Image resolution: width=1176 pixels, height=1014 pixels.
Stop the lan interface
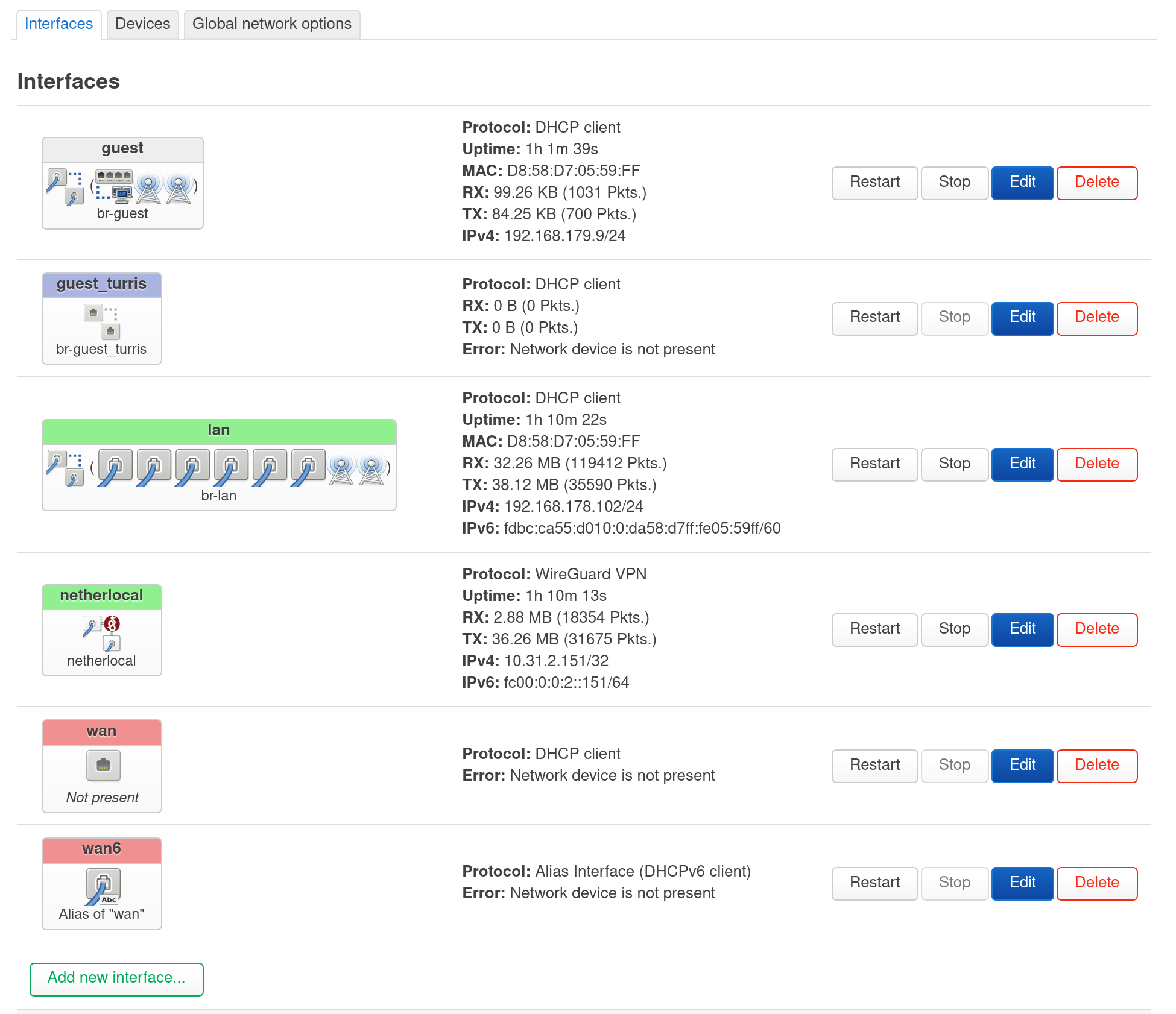955,464
